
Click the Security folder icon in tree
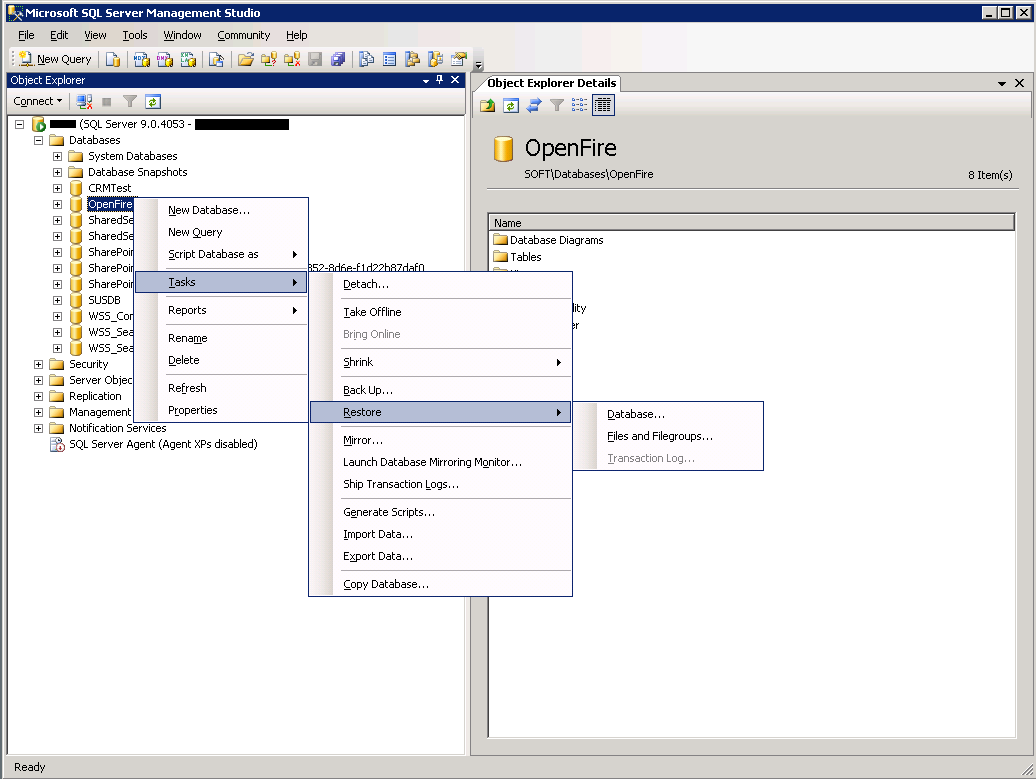pos(57,364)
